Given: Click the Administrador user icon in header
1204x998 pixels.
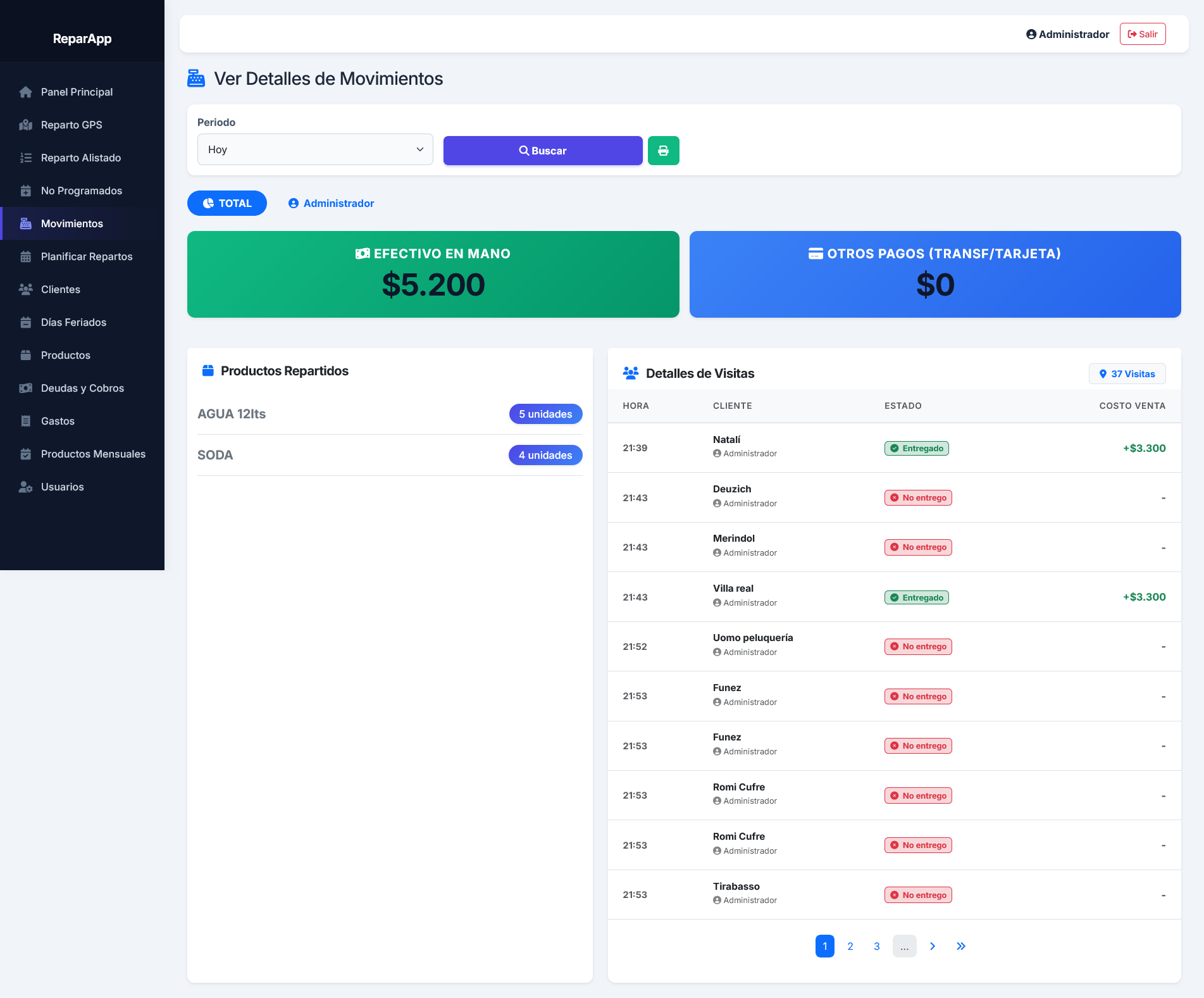Looking at the screenshot, I should tap(1031, 34).
